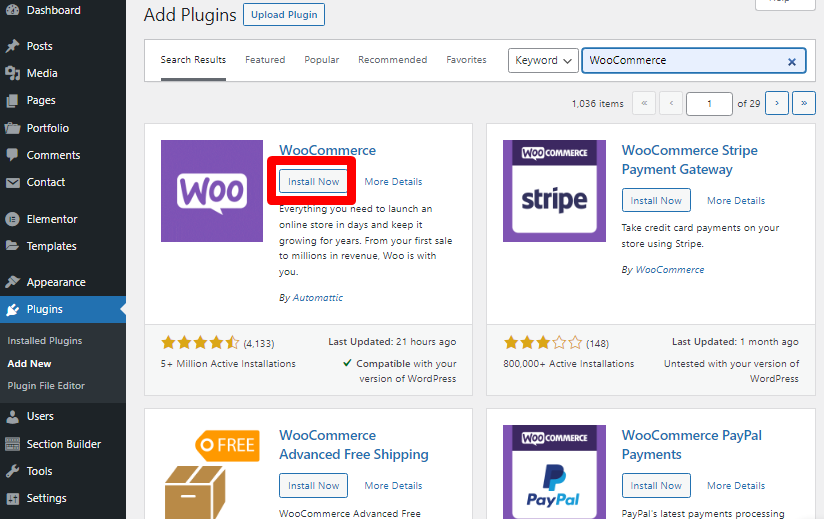Go to next page of results

click(777, 103)
